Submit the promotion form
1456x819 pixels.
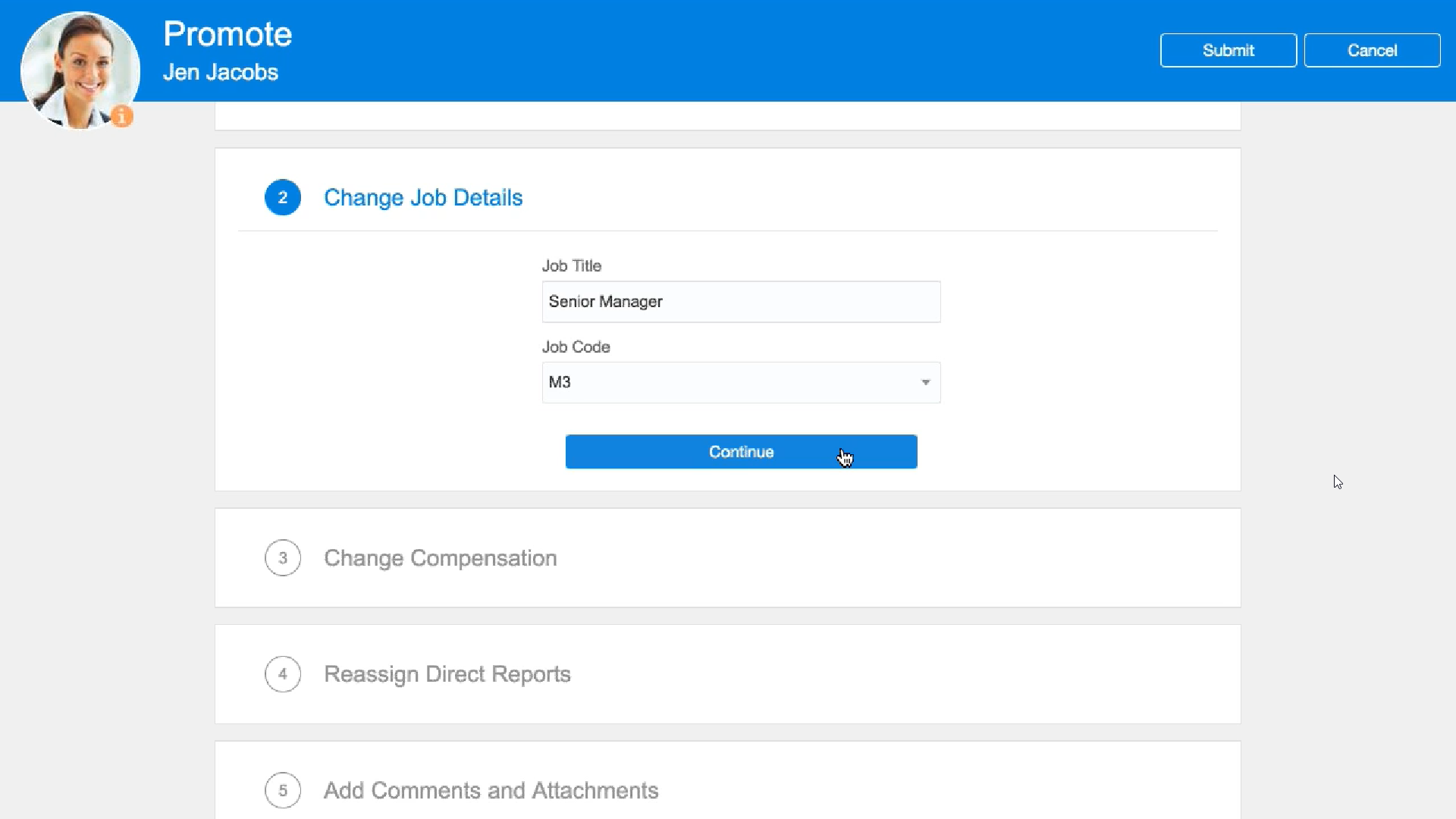1228,50
